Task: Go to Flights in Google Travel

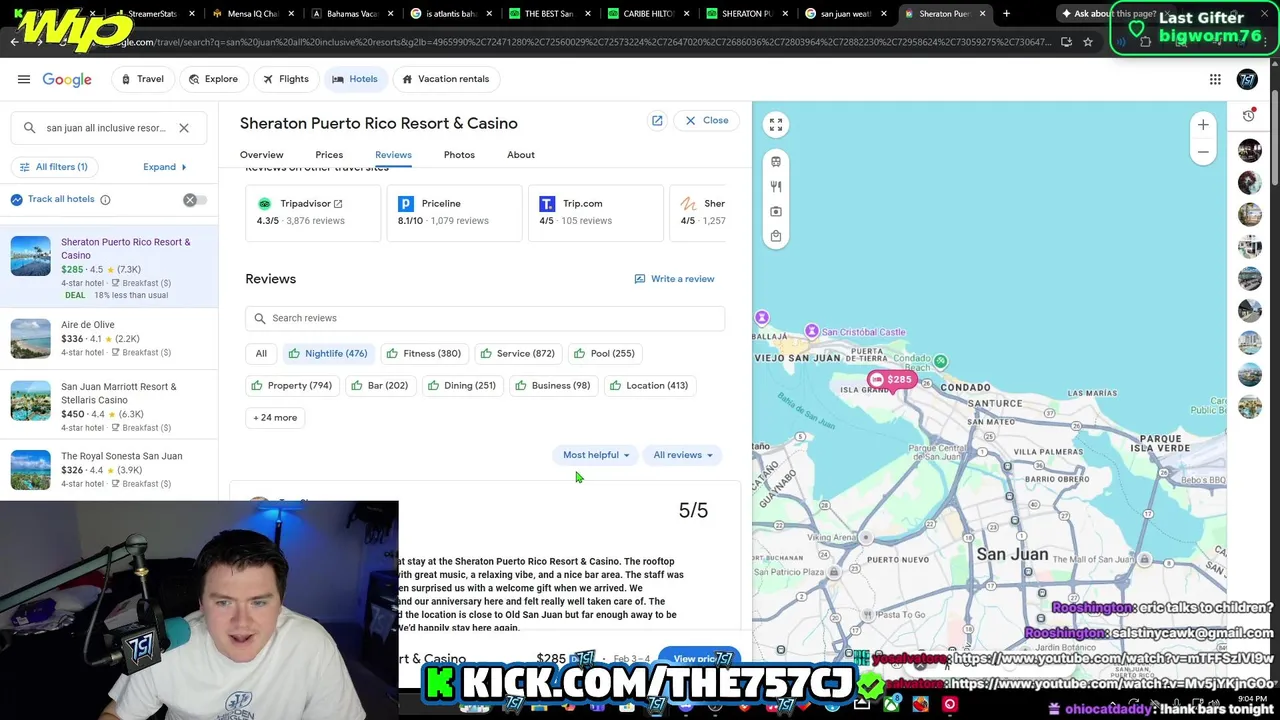Action: point(285,79)
